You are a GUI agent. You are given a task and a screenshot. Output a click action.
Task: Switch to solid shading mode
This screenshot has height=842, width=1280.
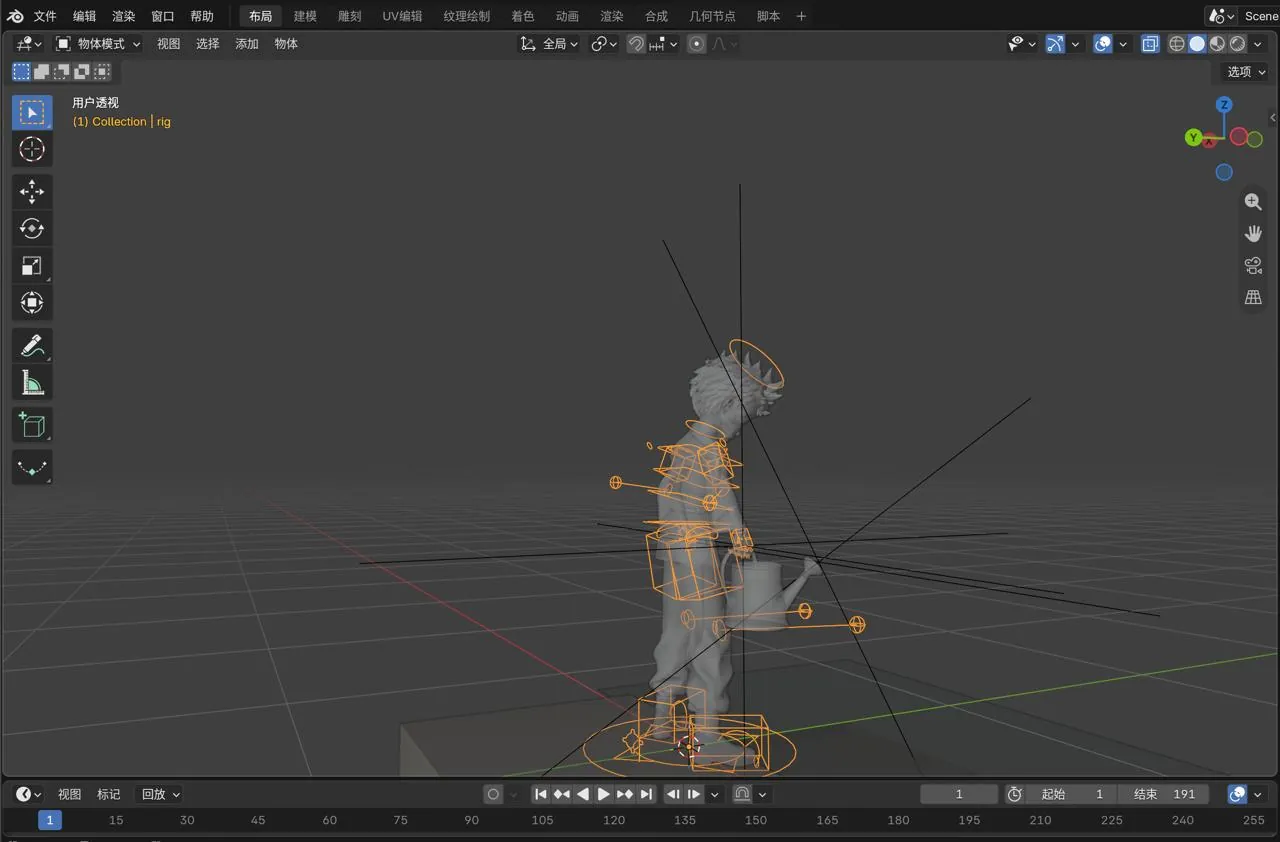[1197, 44]
